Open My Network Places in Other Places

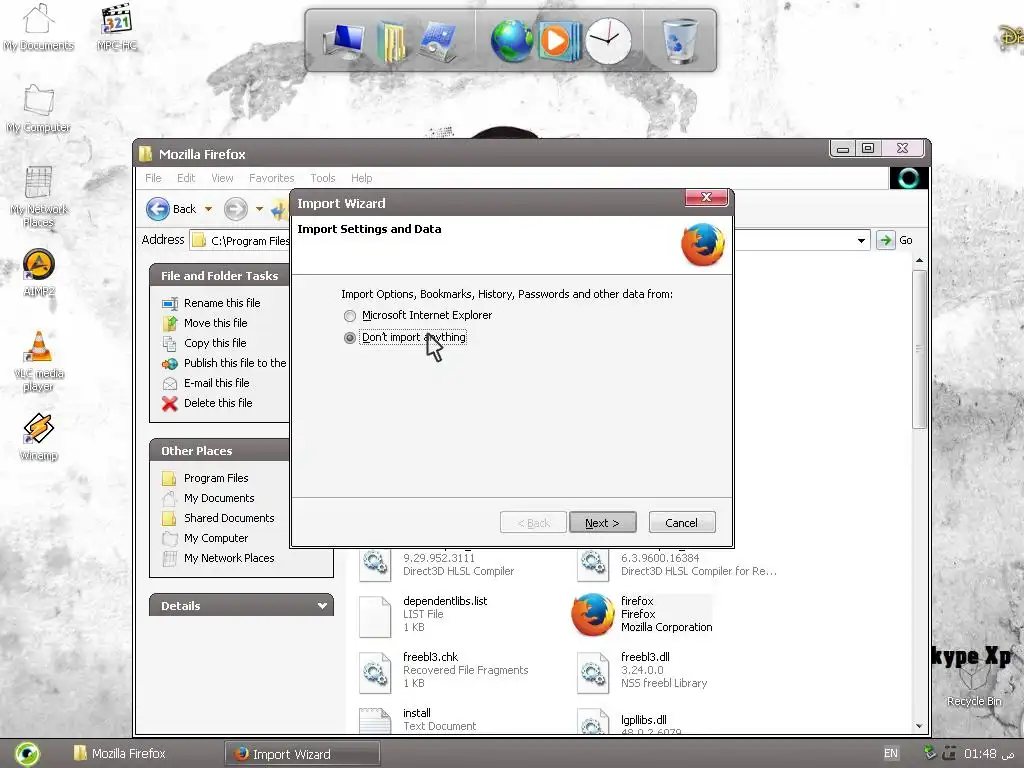click(x=229, y=558)
